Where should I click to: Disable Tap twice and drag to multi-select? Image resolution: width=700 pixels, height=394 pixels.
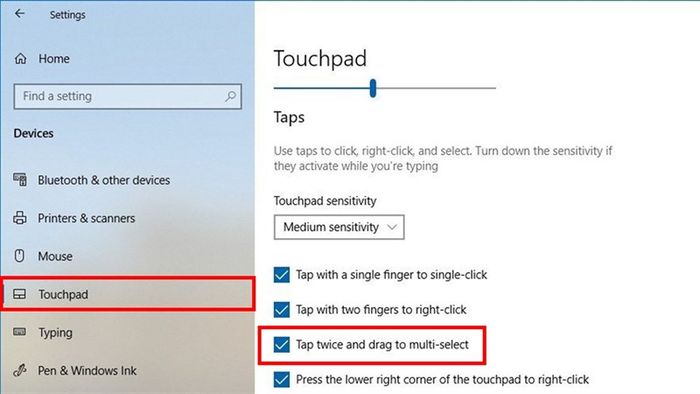pos(282,344)
